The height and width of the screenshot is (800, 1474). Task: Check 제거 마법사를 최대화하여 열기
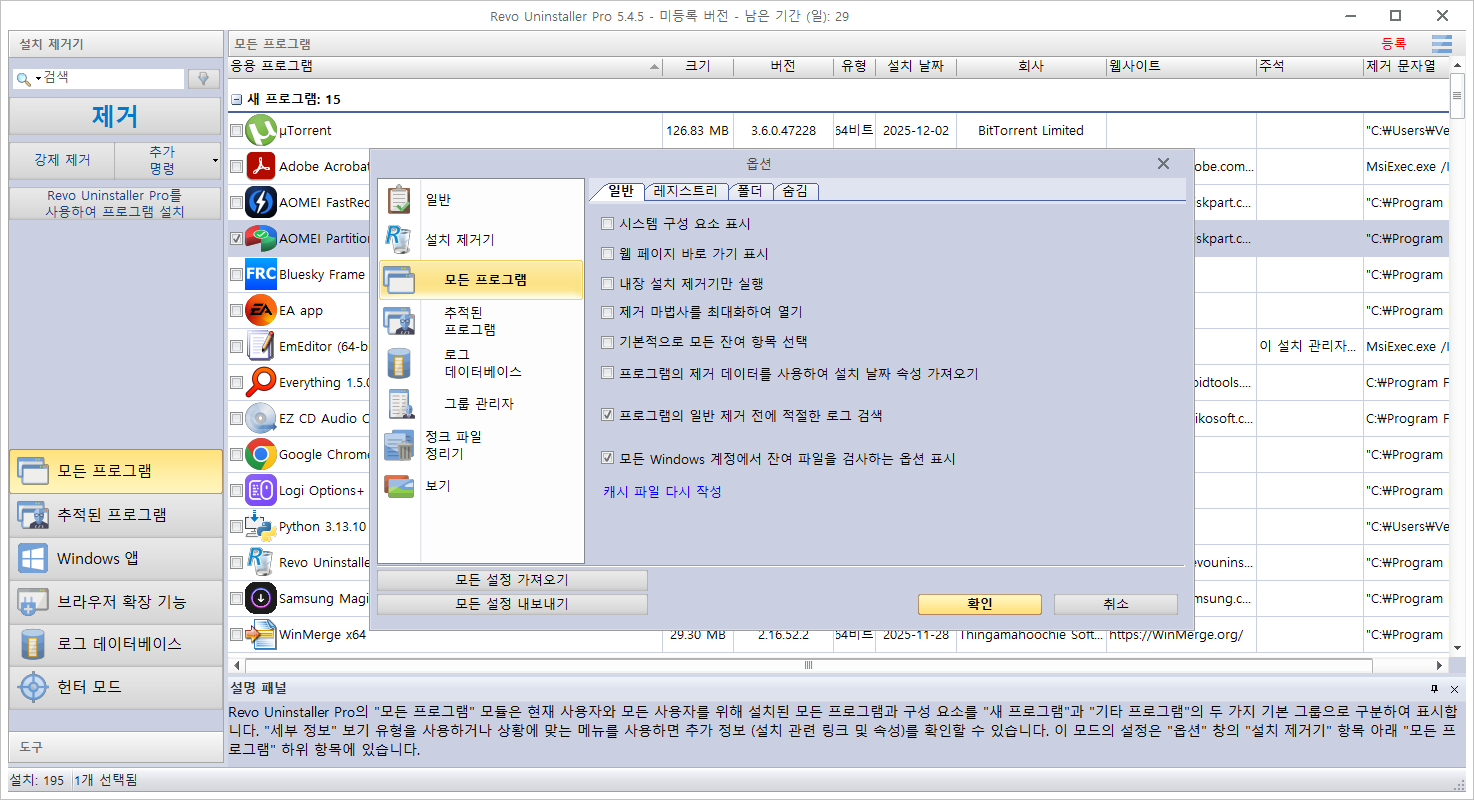coord(607,313)
